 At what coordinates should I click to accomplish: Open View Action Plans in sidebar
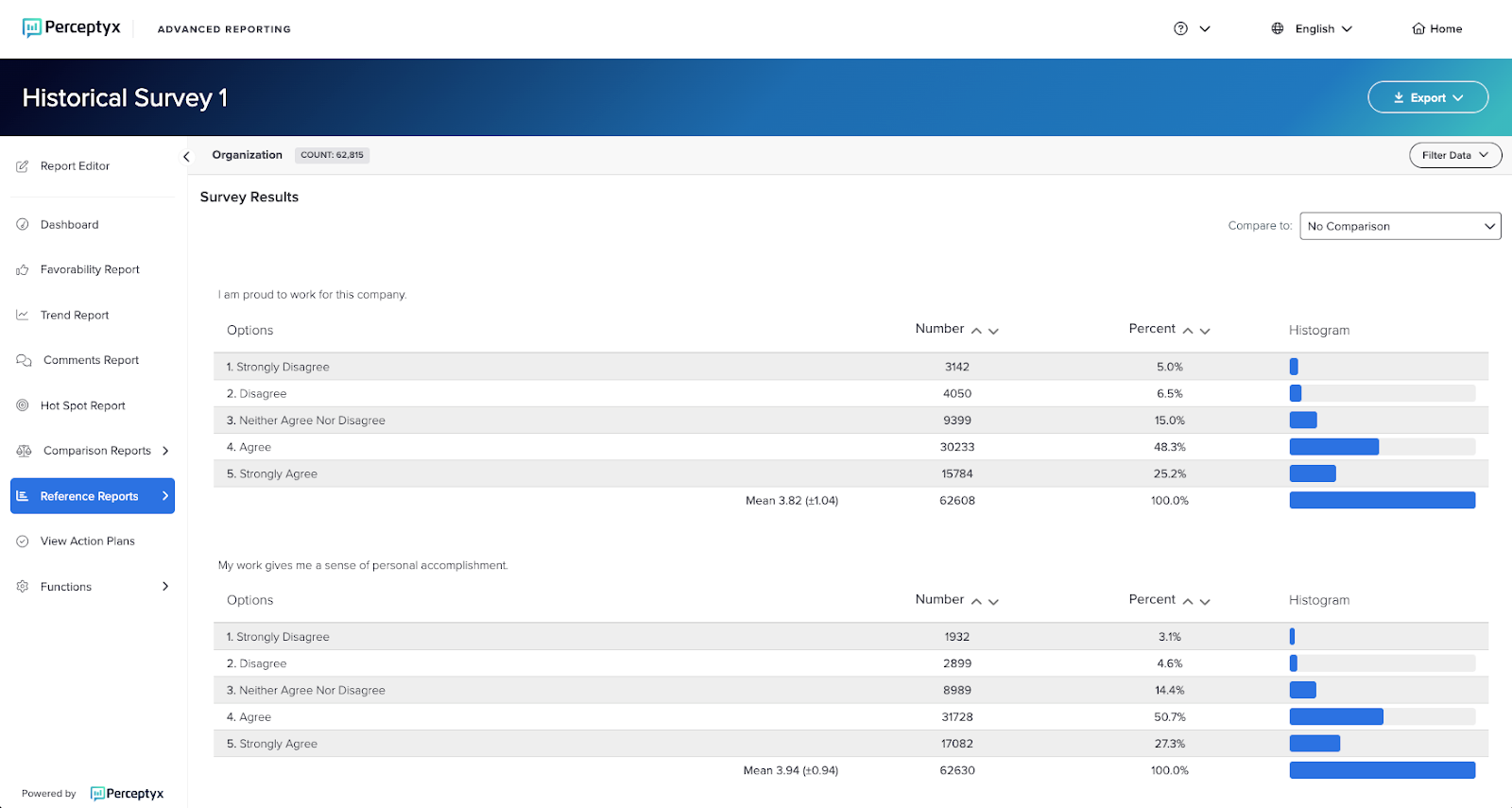point(88,542)
